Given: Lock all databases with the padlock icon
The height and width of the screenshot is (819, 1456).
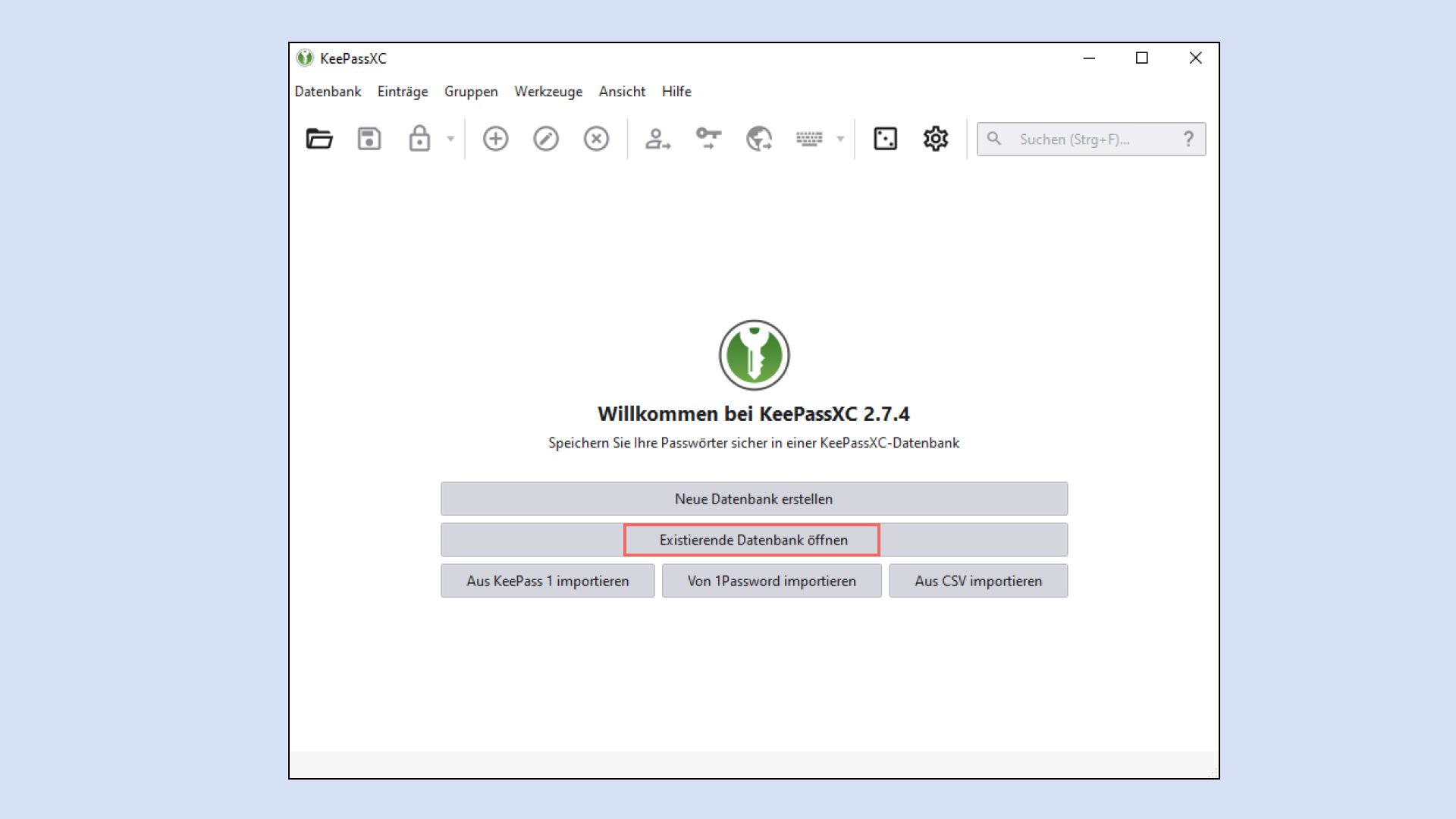Looking at the screenshot, I should (x=418, y=139).
